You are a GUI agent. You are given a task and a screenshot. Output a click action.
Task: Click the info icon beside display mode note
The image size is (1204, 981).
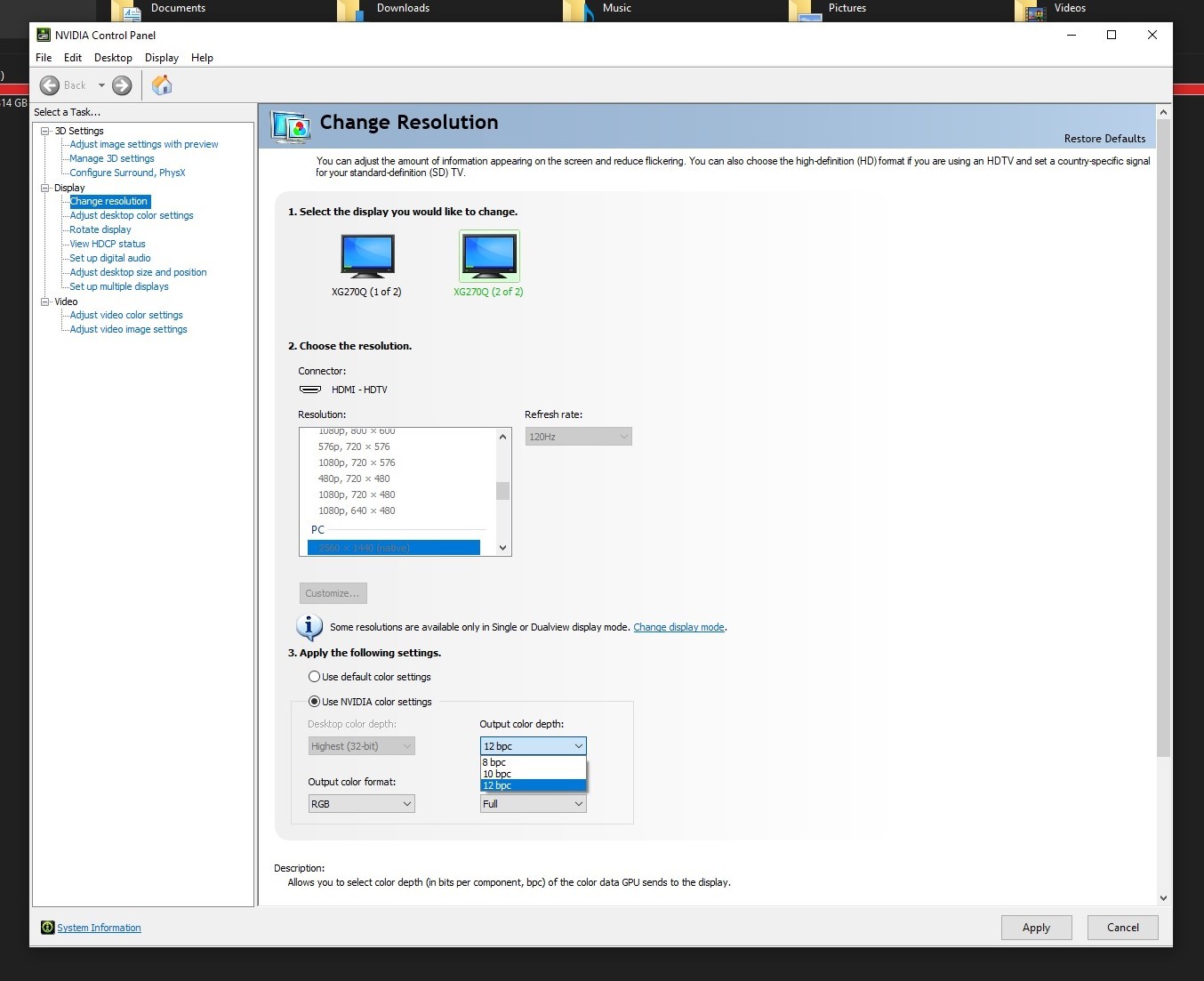[x=309, y=627]
